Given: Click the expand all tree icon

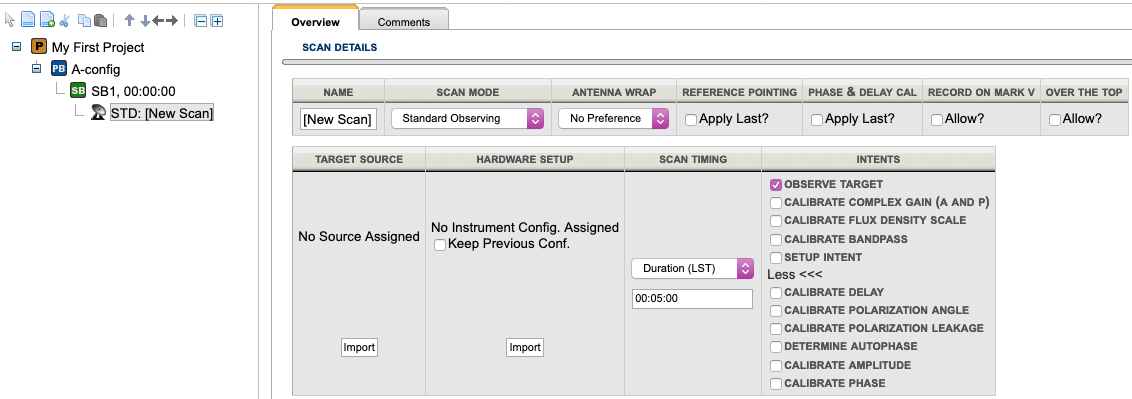Looking at the screenshot, I should [x=217, y=20].
